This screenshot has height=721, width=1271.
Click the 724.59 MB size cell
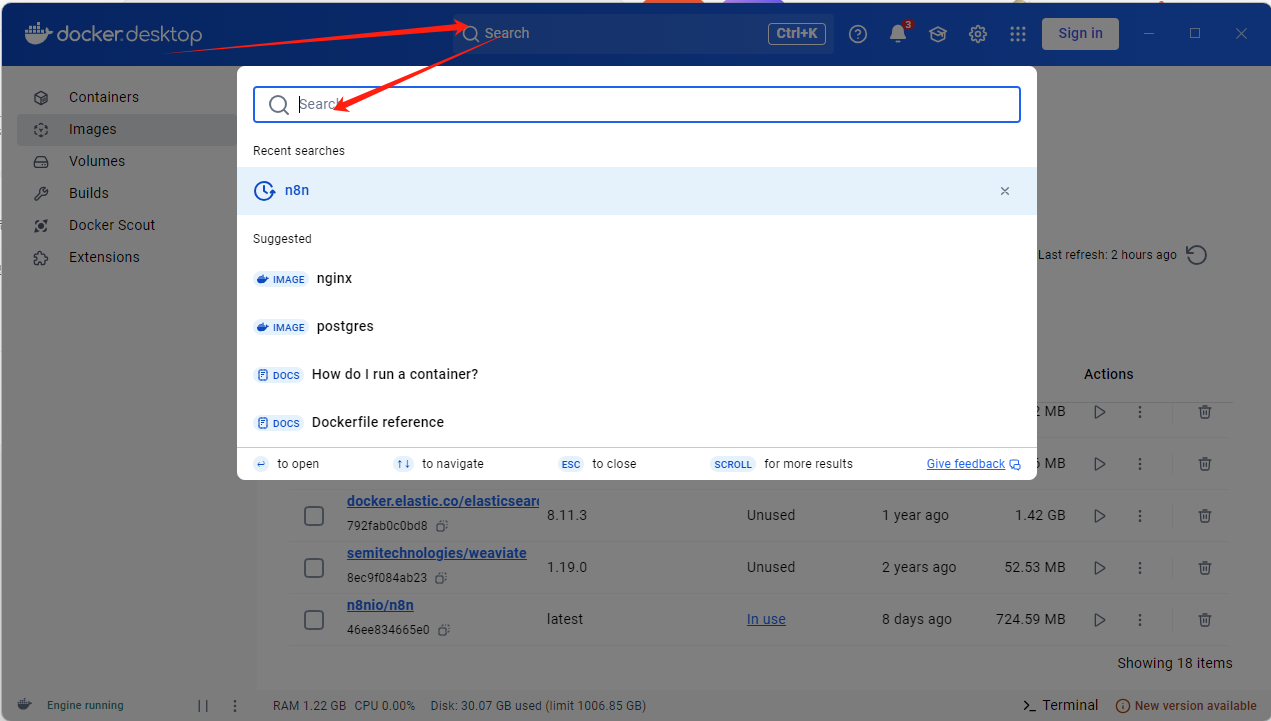coord(1031,620)
